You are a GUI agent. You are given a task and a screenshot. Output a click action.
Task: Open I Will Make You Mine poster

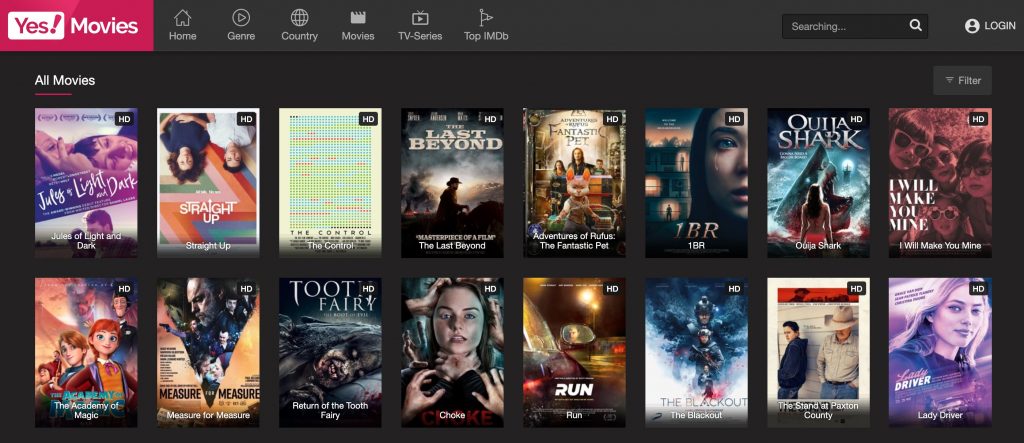pos(940,183)
